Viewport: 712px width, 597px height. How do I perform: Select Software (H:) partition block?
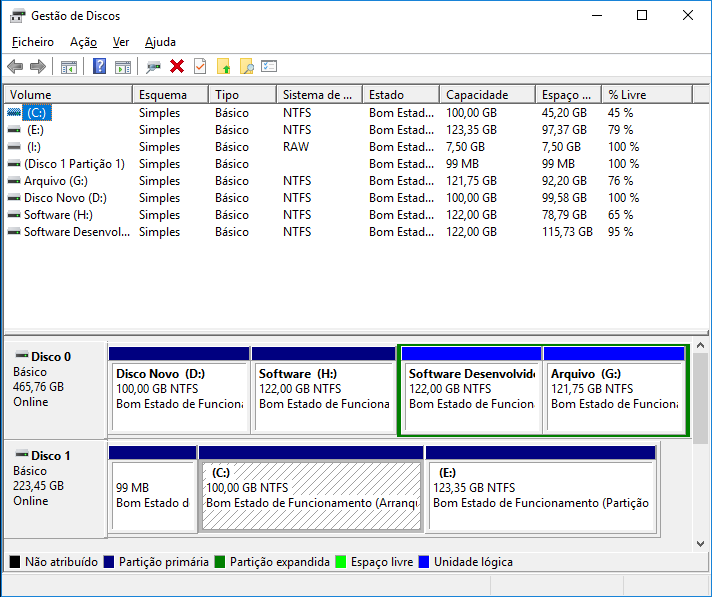pos(323,390)
